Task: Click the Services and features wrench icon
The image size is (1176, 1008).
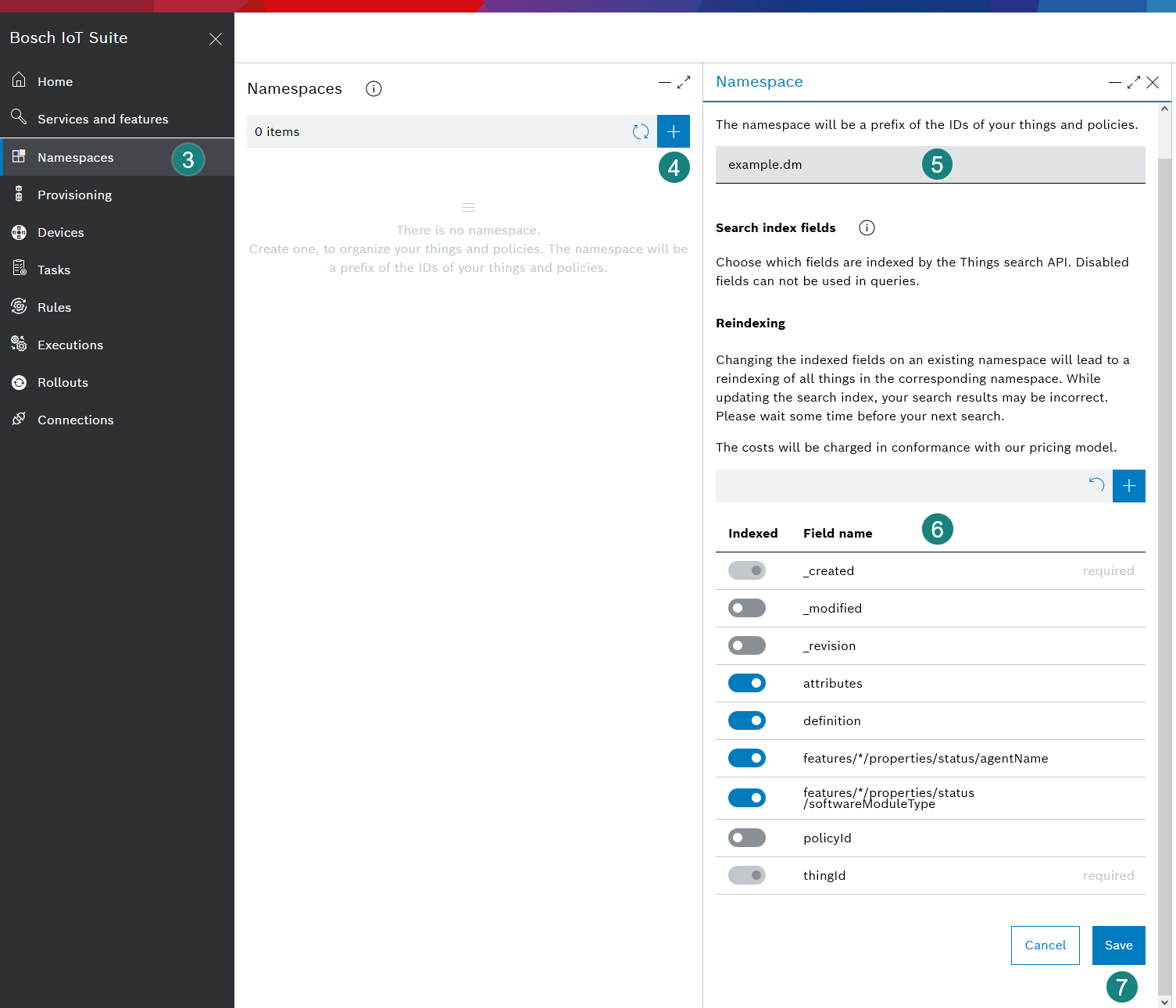Action: pos(19,117)
